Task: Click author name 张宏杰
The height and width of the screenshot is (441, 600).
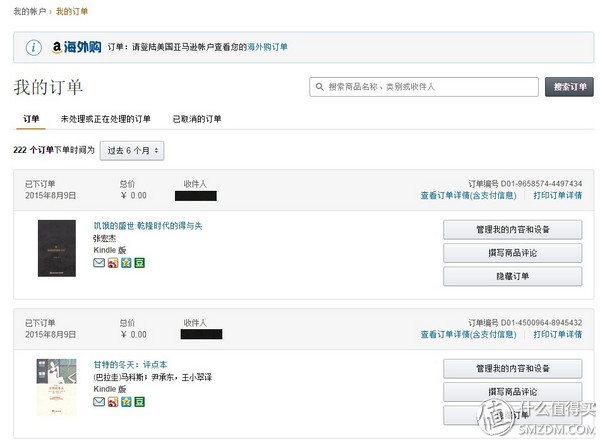Action: 104,238
